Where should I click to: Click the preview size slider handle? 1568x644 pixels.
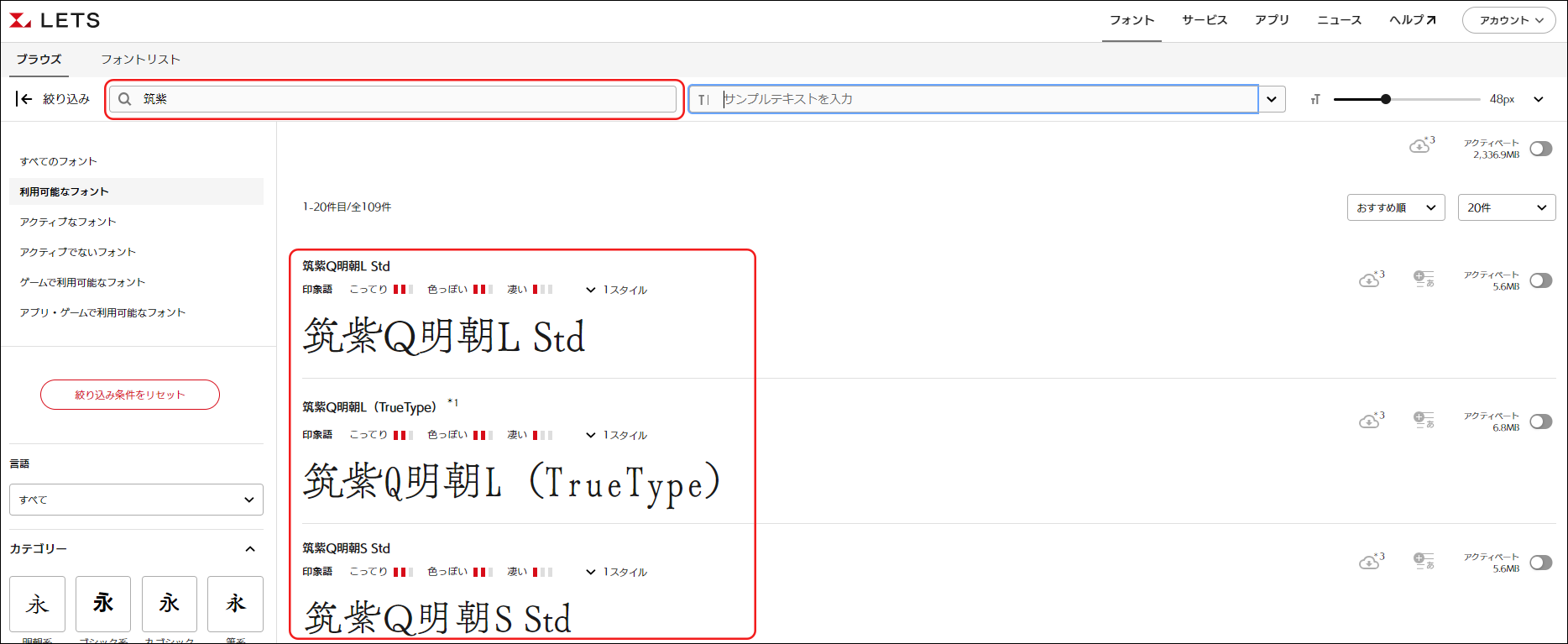point(1386,99)
